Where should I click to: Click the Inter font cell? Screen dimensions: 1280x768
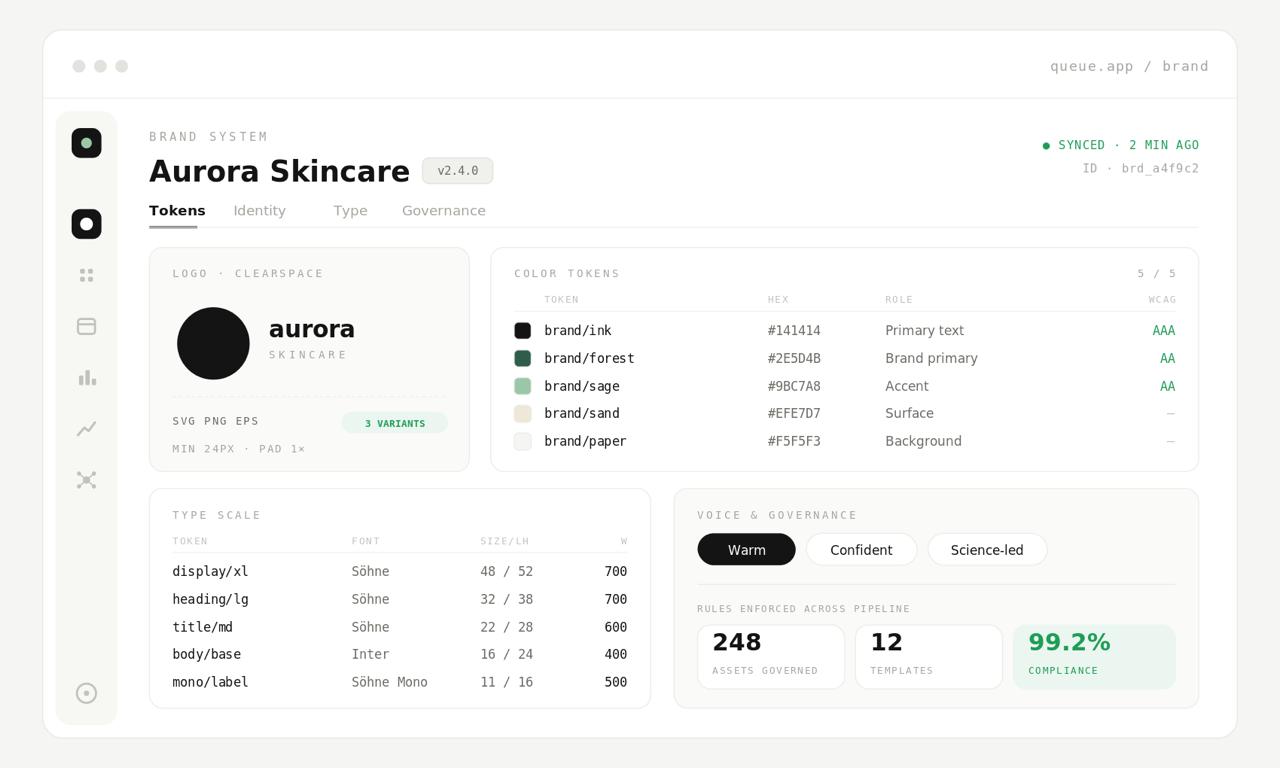tap(370, 654)
